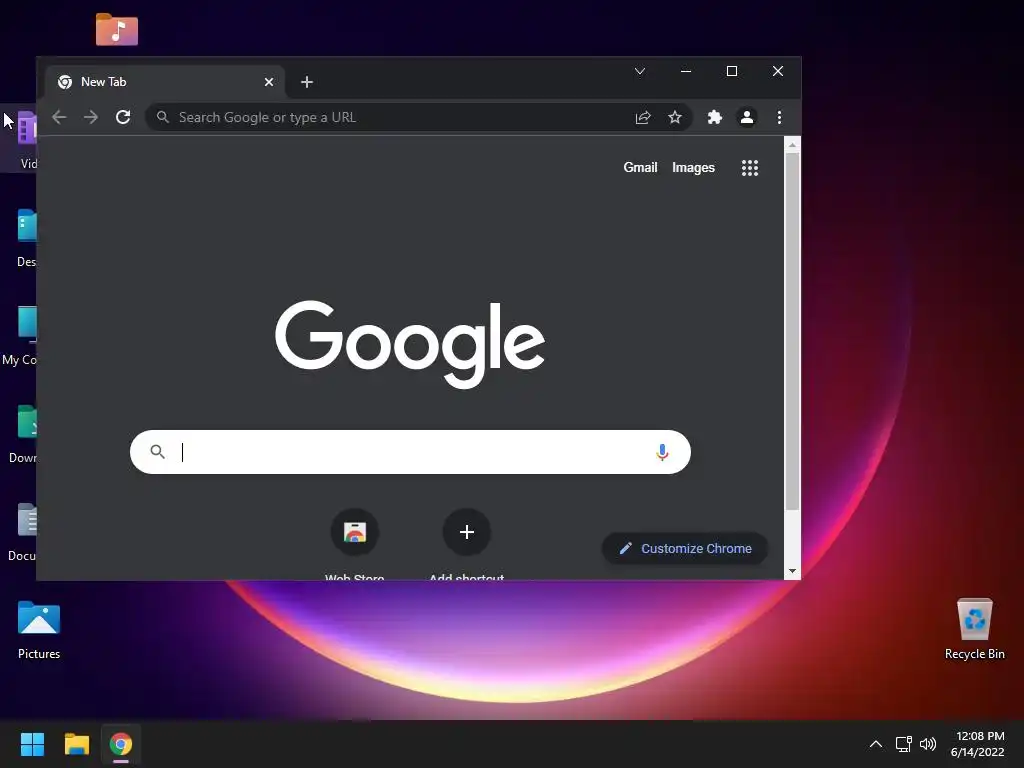Start voice search with the microphone icon
Image resolution: width=1024 pixels, height=768 pixels.
[x=662, y=452]
